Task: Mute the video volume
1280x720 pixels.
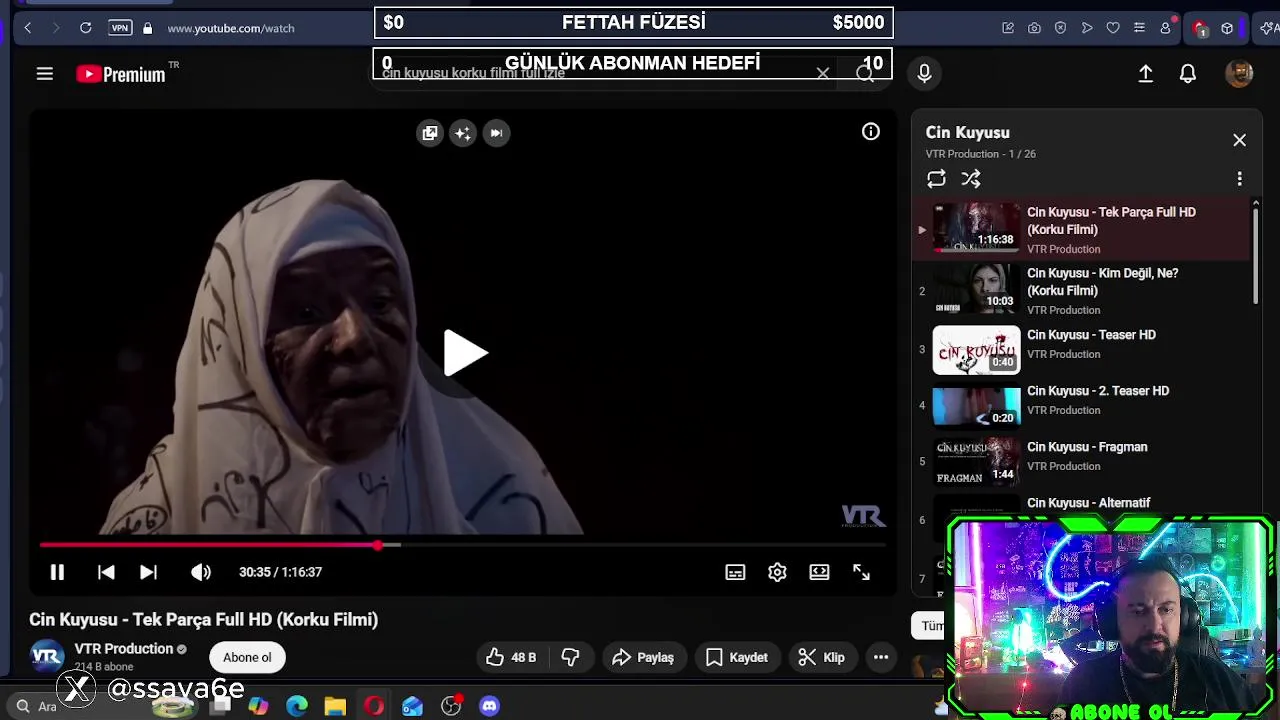Action: [x=201, y=572]
